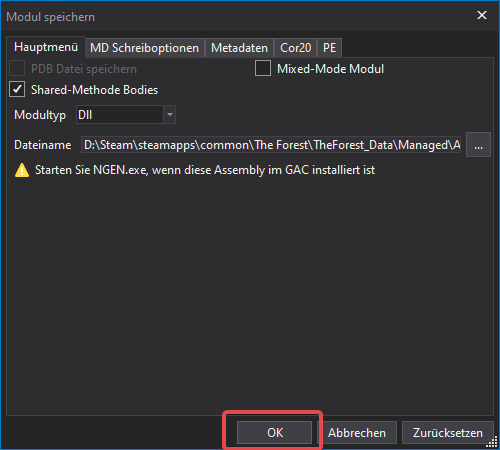Close the Modul speichern dialog

[x=482, y=15]
